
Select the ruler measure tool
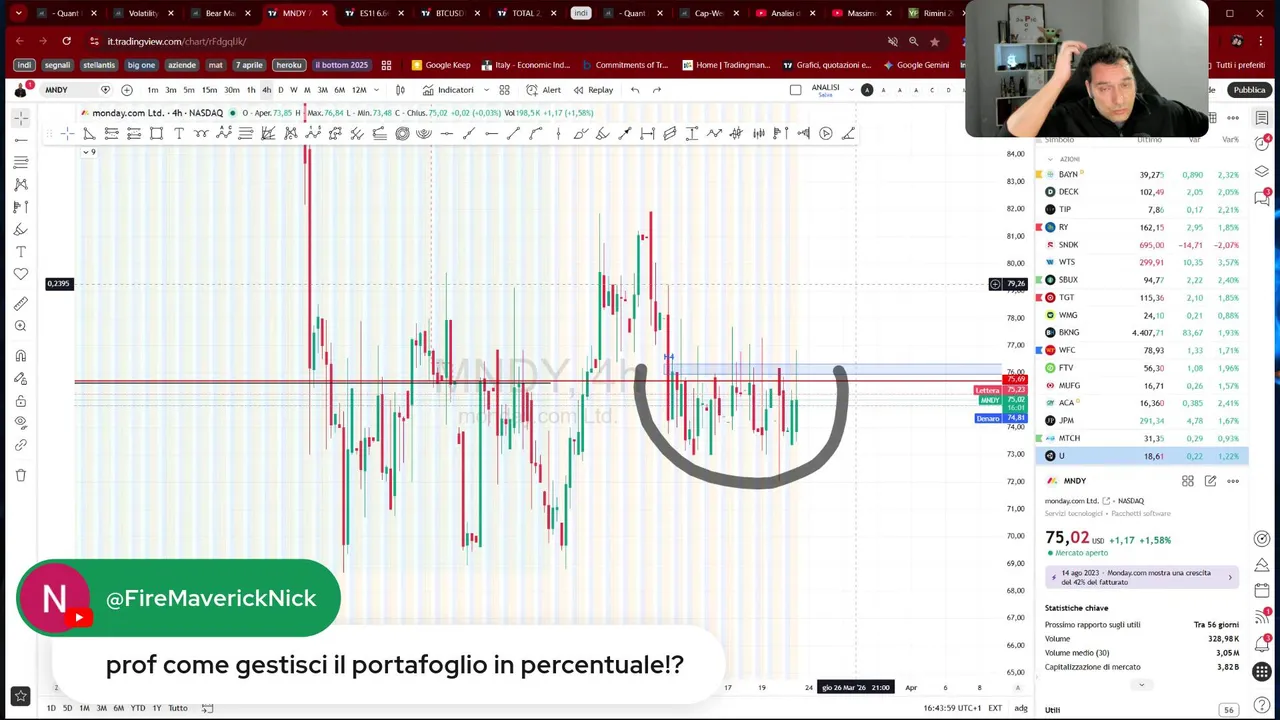(21, 304)
